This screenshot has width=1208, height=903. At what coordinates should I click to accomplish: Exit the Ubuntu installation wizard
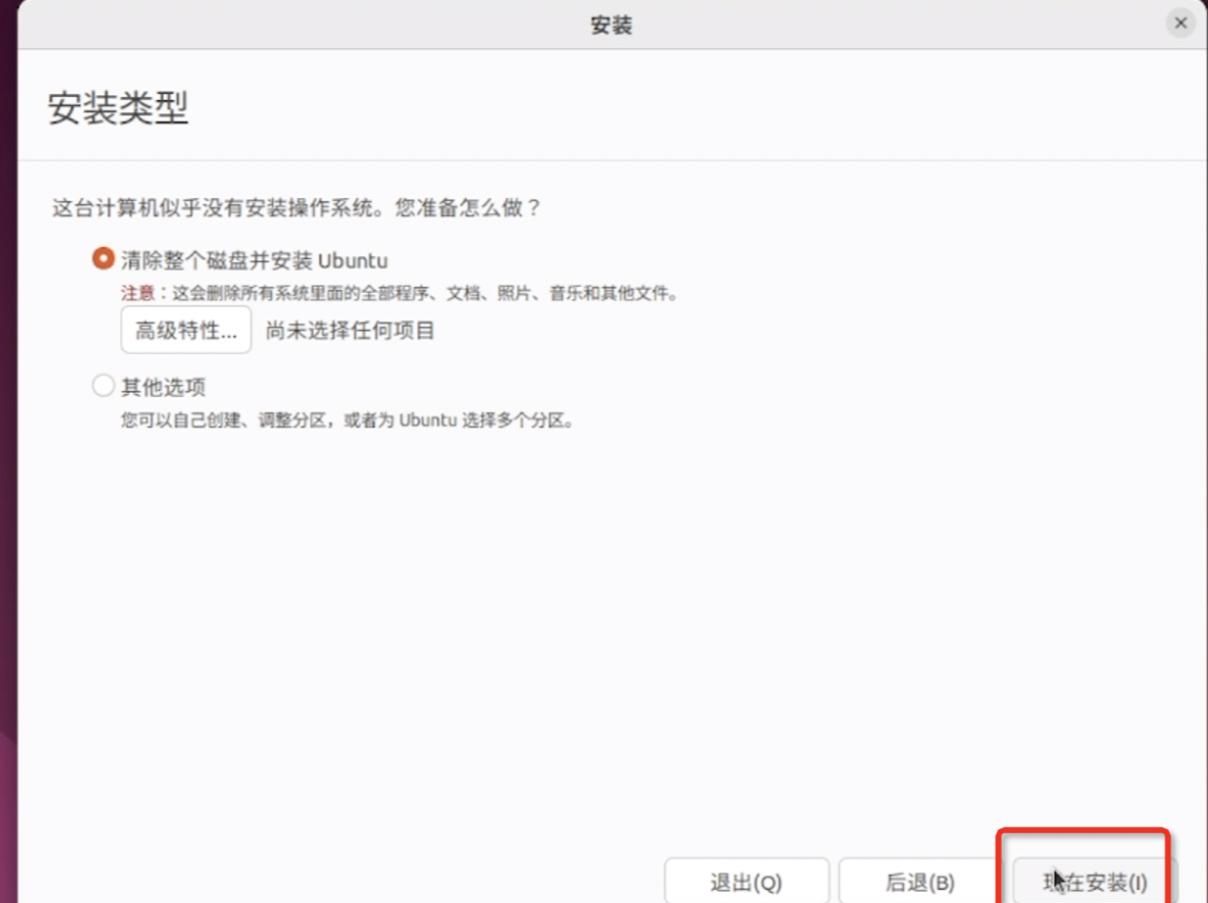pos(746,882)
